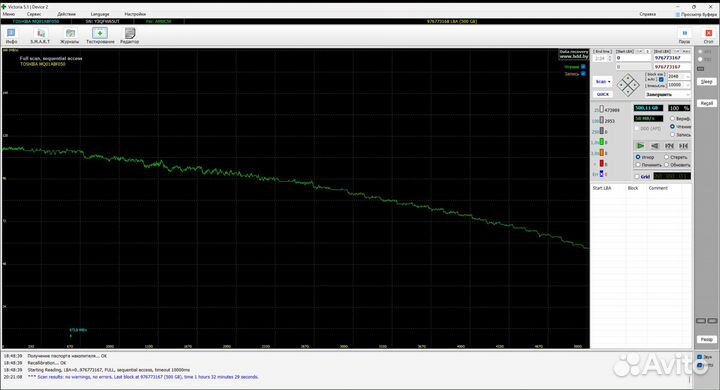Click the jump-to-end ►|◄ button
The width and height of the screenshot is (720, 390).
[683, 146]
